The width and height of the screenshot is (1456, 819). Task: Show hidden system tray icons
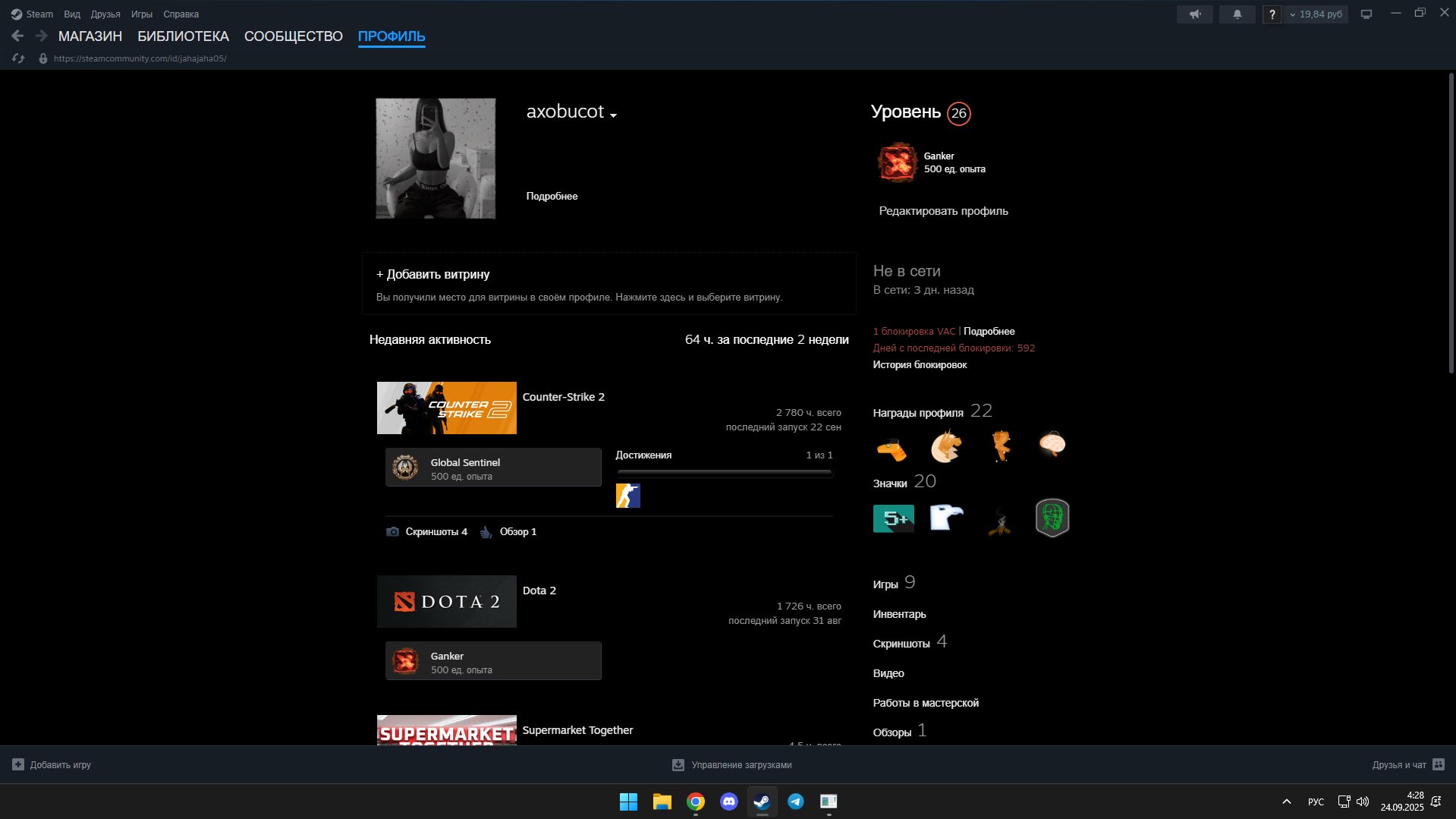click(x=1286, y=802)
